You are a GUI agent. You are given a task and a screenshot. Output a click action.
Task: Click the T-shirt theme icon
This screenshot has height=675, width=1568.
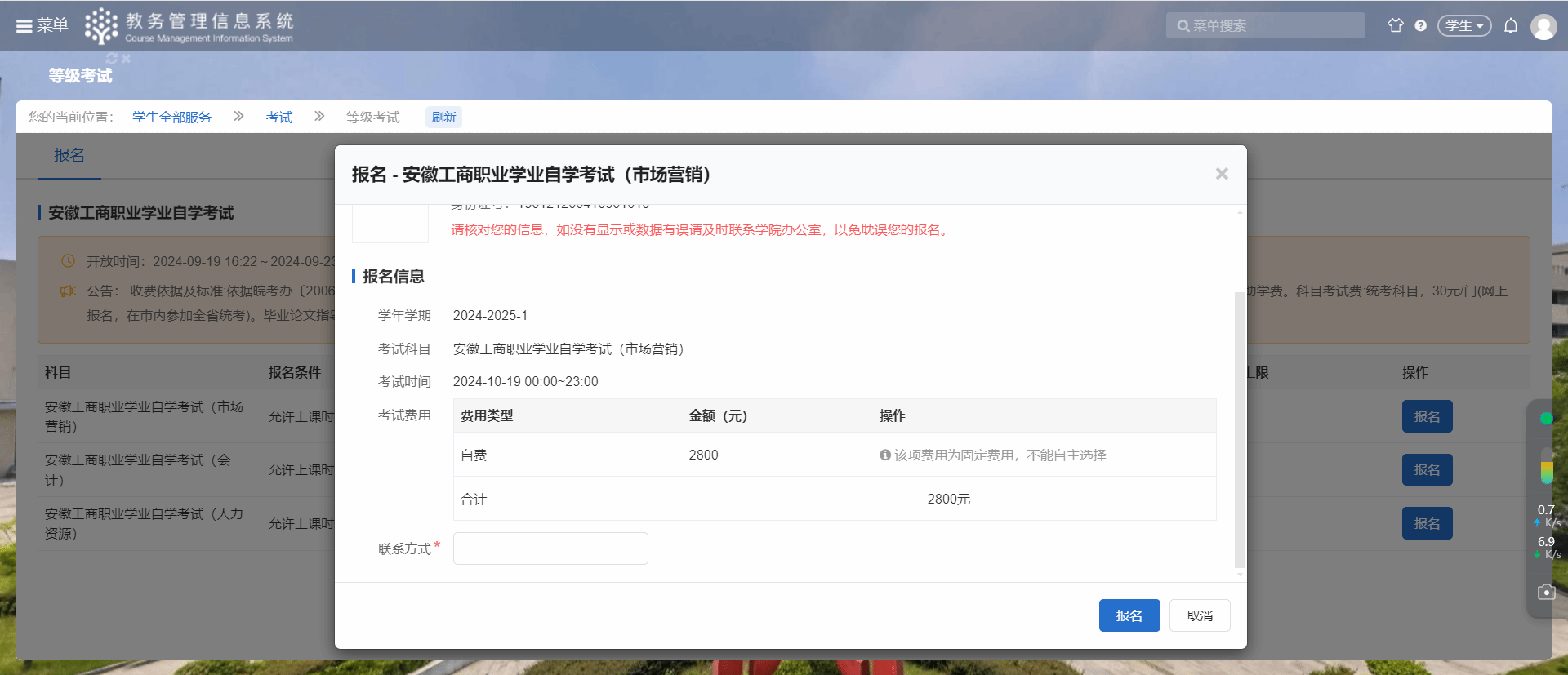1395,25
